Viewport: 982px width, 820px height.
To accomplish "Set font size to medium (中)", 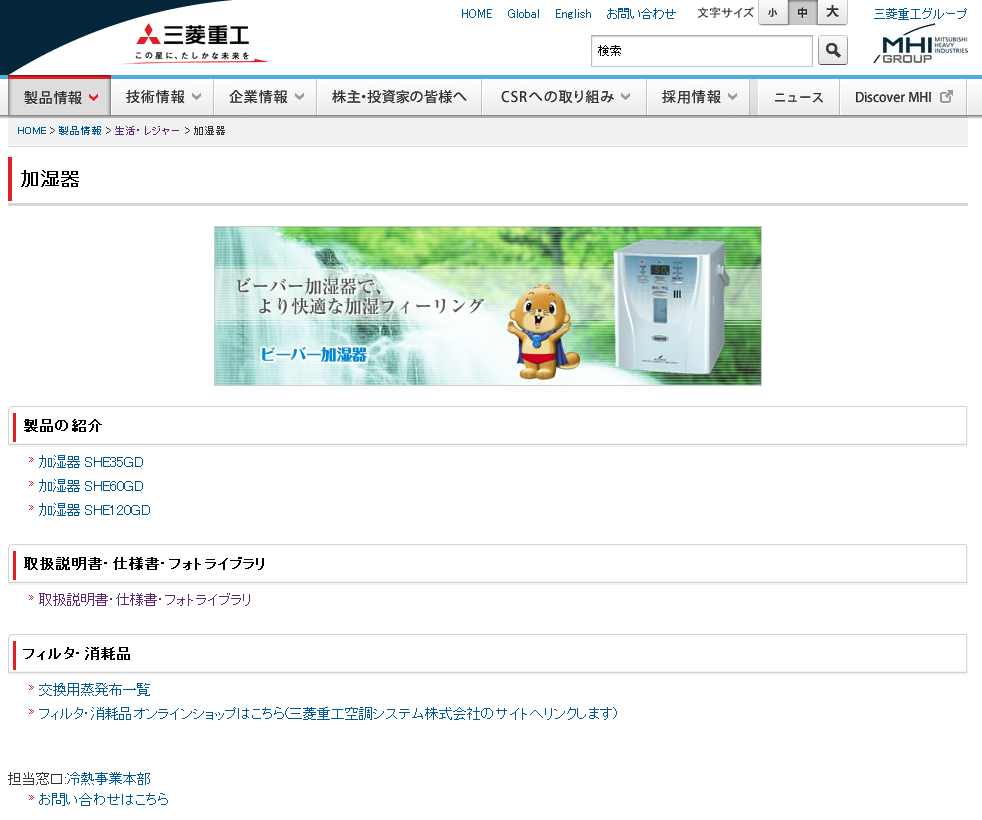I will (802, 13).
